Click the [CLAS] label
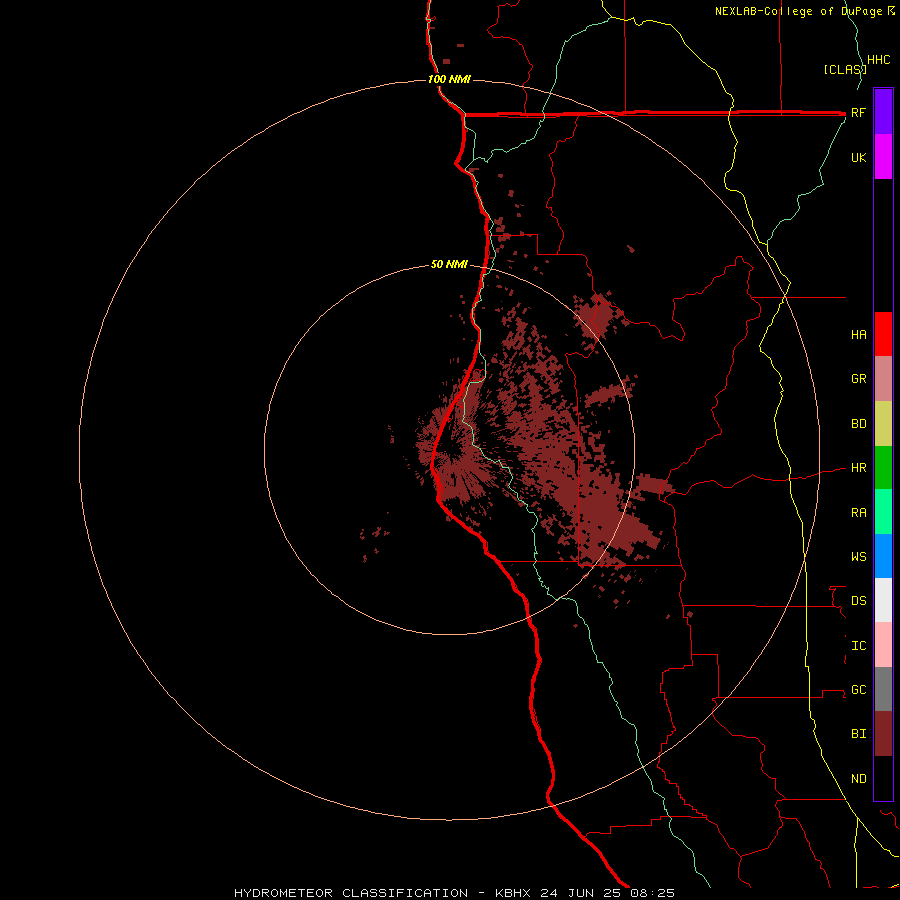This screenshot has width=900, height=900. pos(845,69)
